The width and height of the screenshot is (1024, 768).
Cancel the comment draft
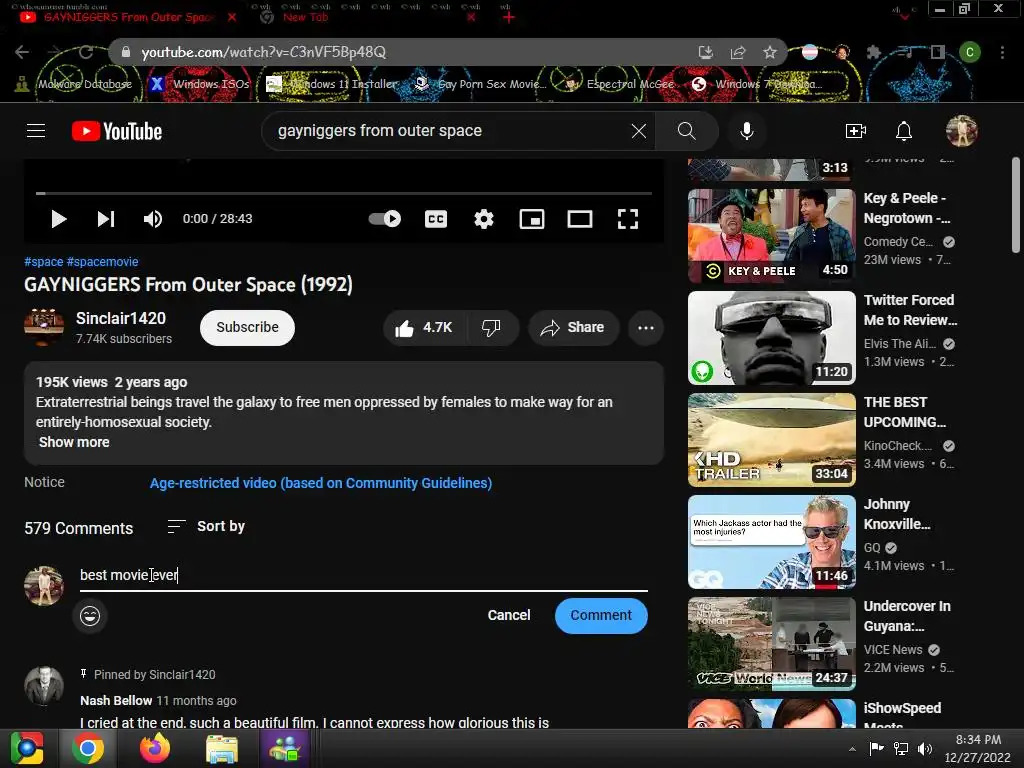[x=509, y=616]
